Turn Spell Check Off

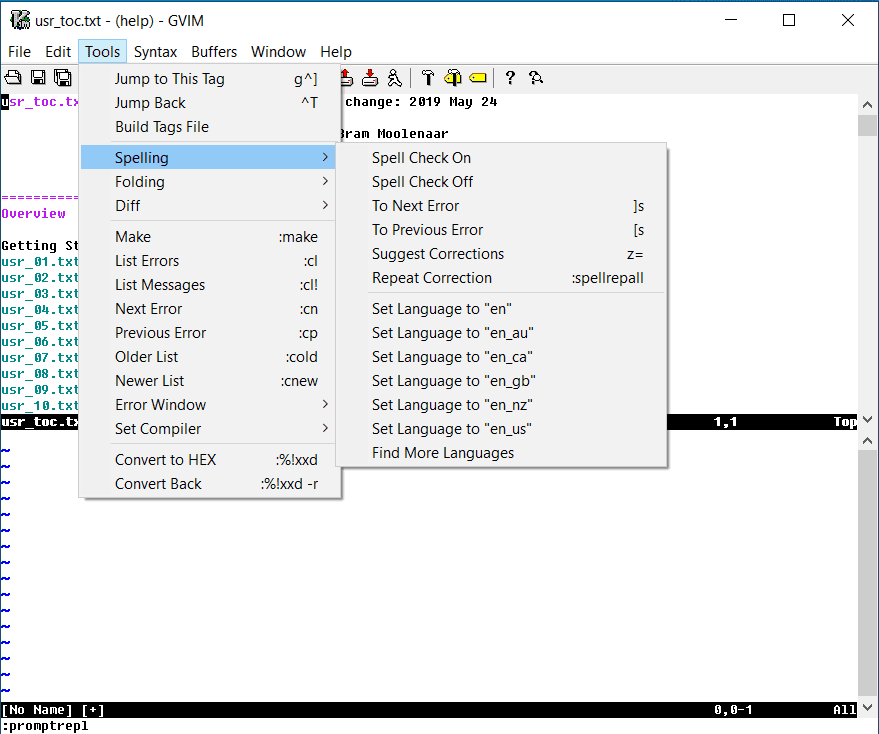[x=501, y=182]
